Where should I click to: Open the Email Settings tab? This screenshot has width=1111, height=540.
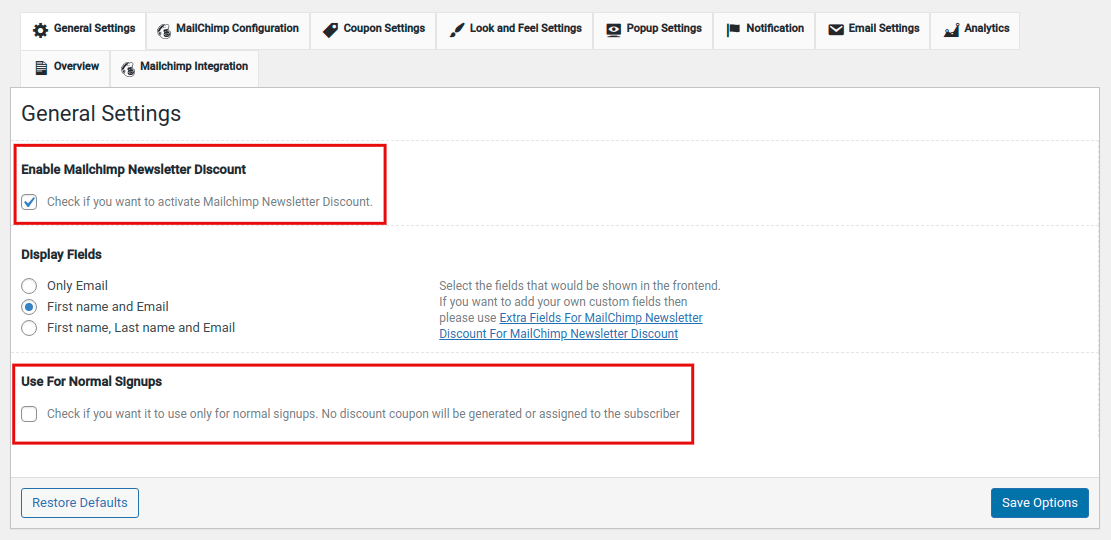[x=872, y=30]
